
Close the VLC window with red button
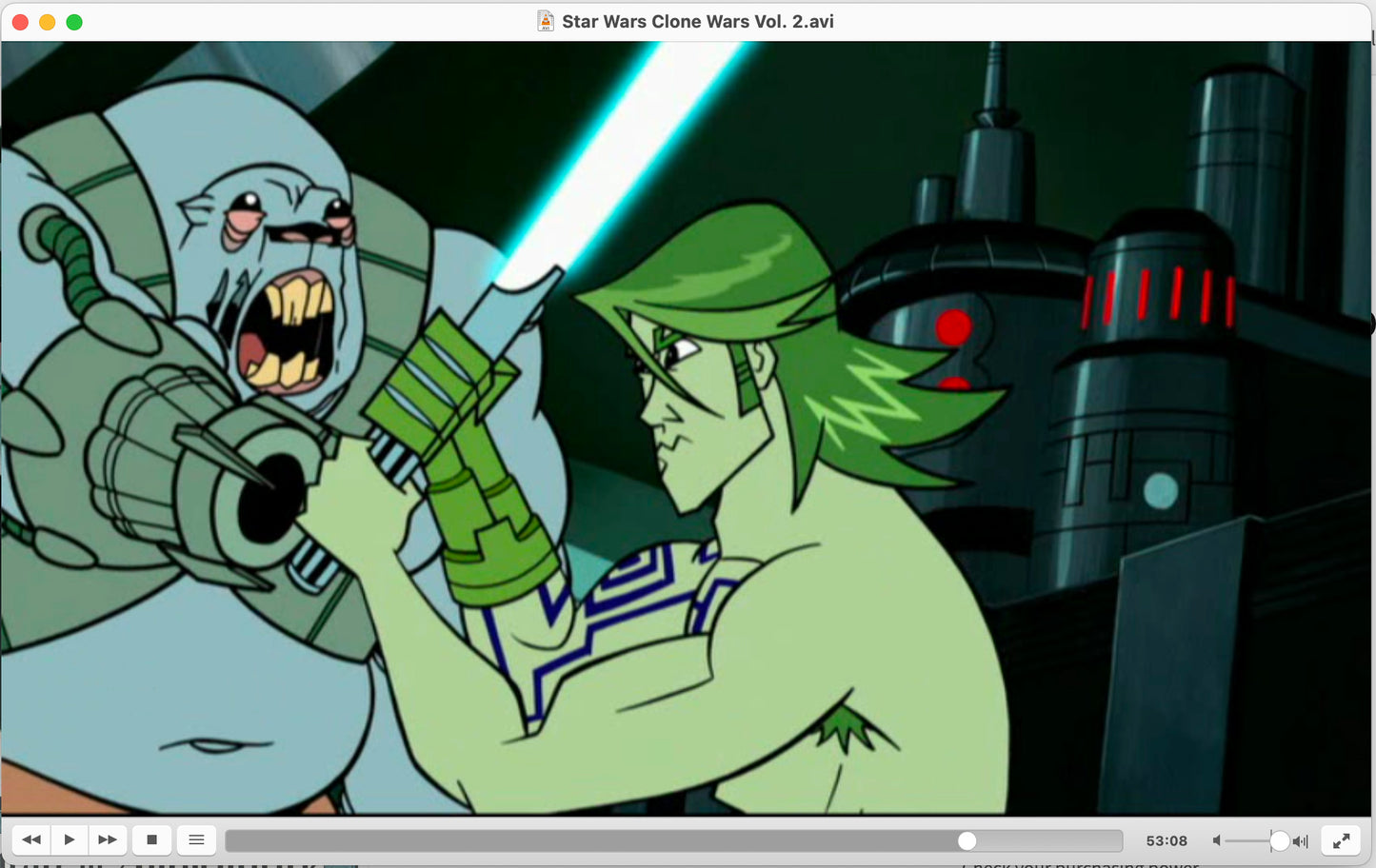click(x=20, y=22)
